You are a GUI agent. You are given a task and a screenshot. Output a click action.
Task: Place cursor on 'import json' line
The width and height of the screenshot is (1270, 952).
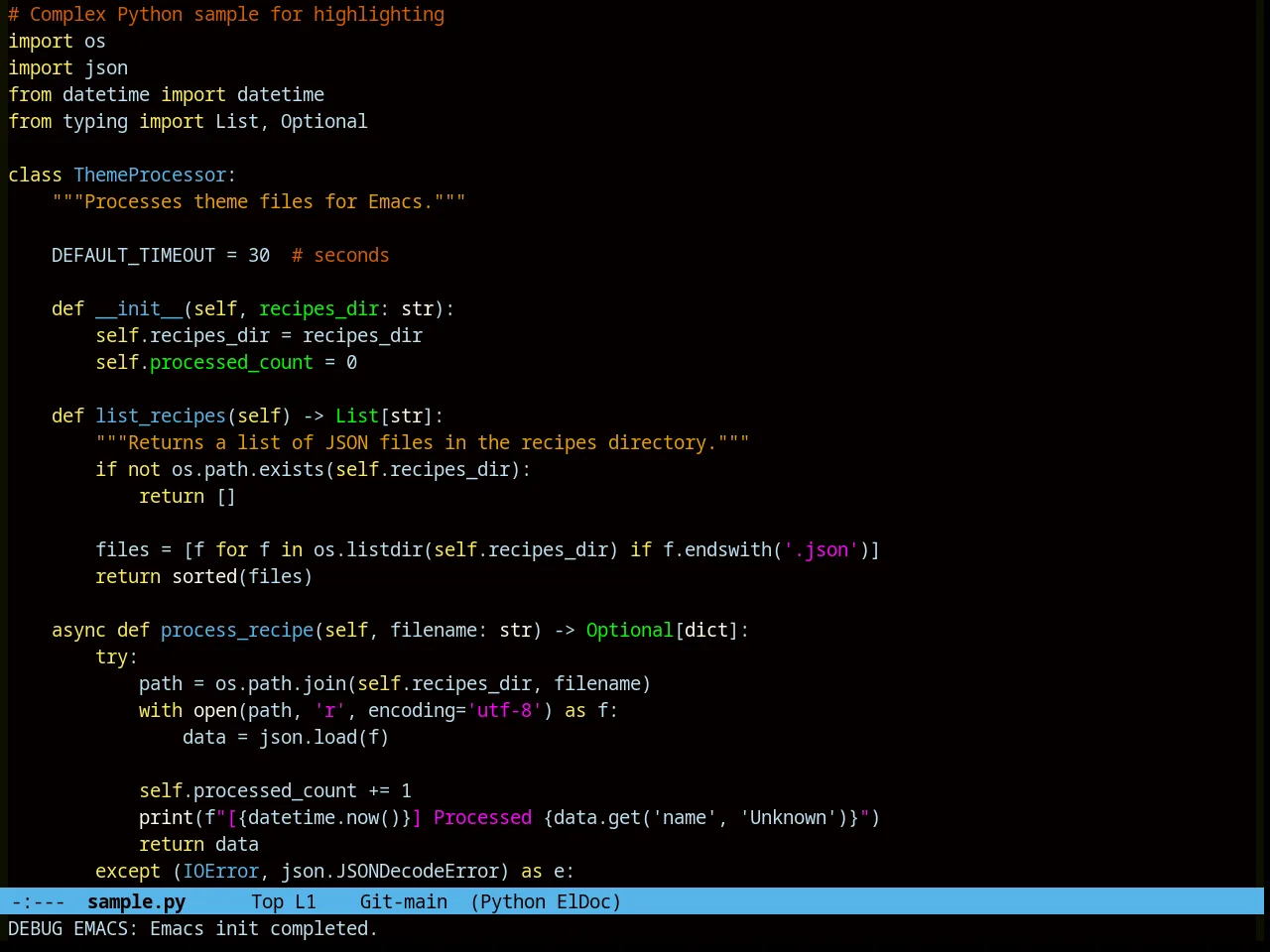[x=67, y=67]
